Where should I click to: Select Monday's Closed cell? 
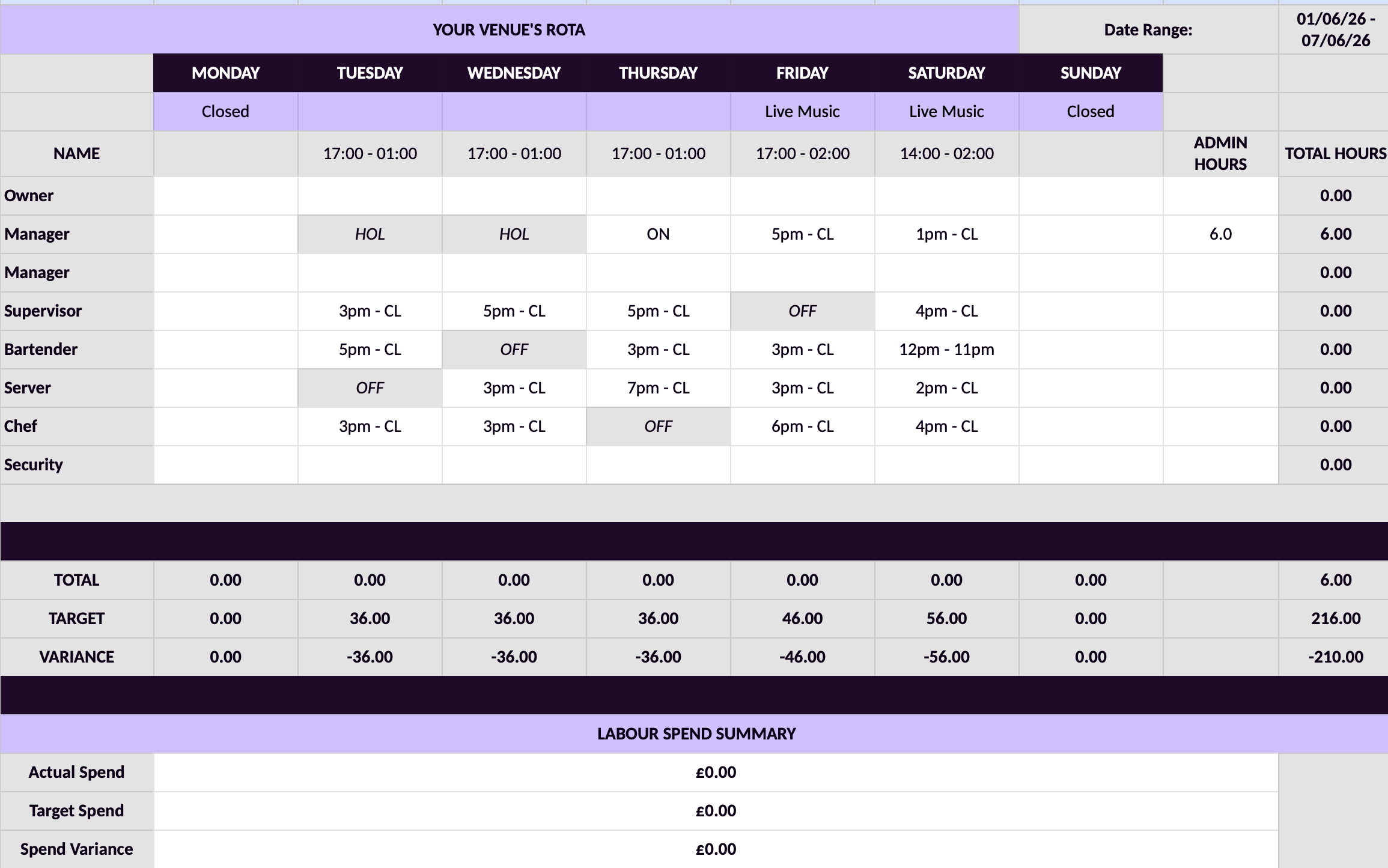(x=226, y=112)
